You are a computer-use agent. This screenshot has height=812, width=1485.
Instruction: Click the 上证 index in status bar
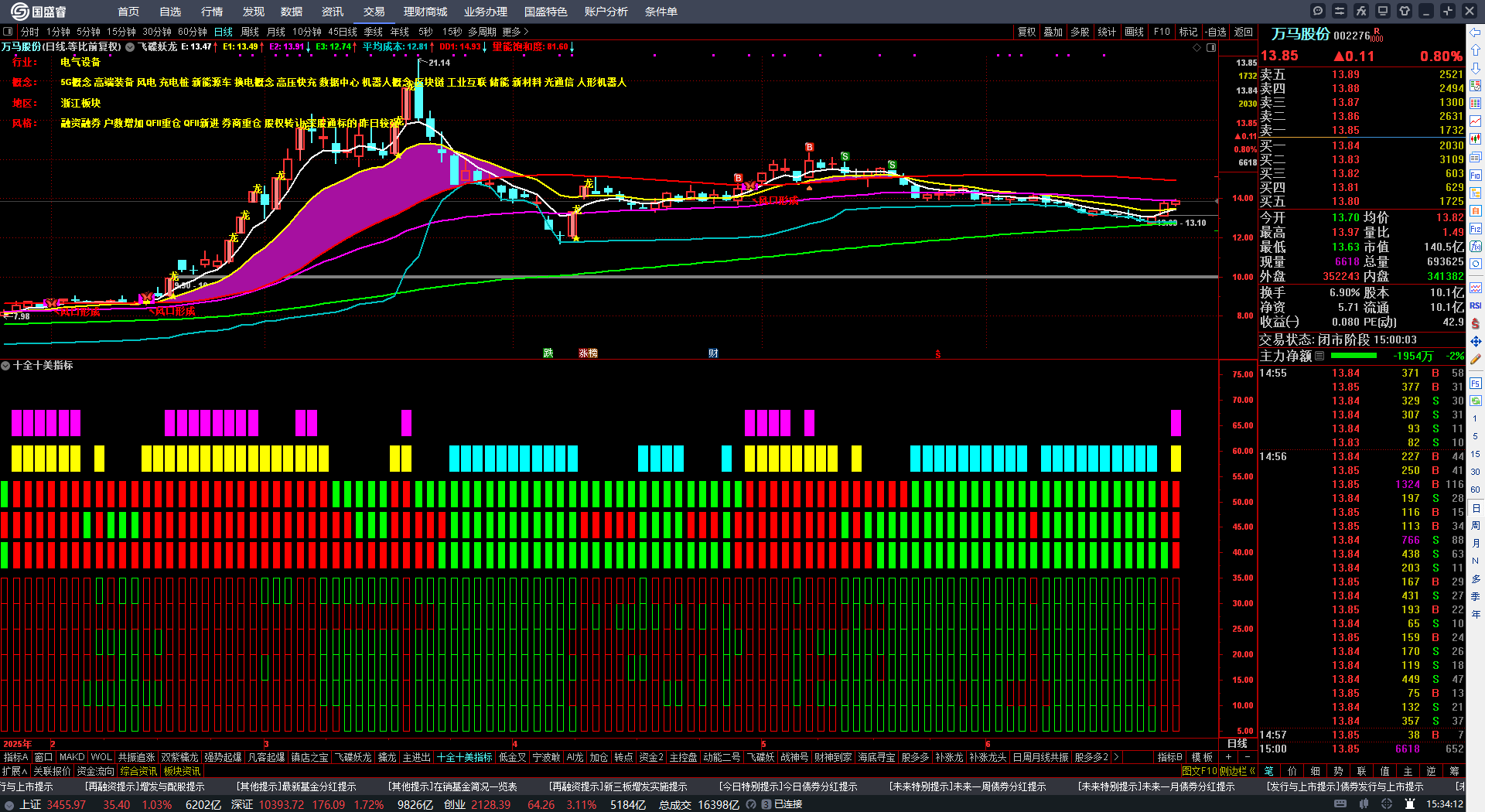pyautogui.click(x=29, y=804)
